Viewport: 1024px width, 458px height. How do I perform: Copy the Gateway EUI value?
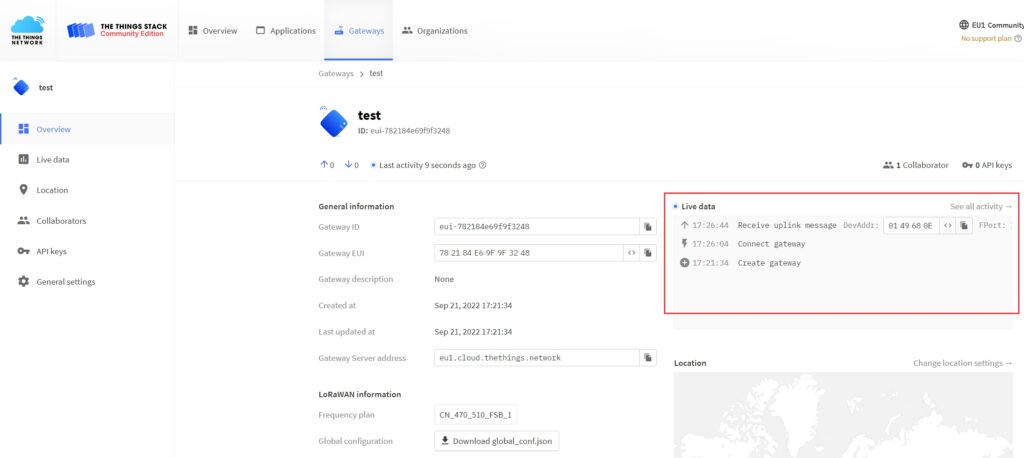coord(648,253)
